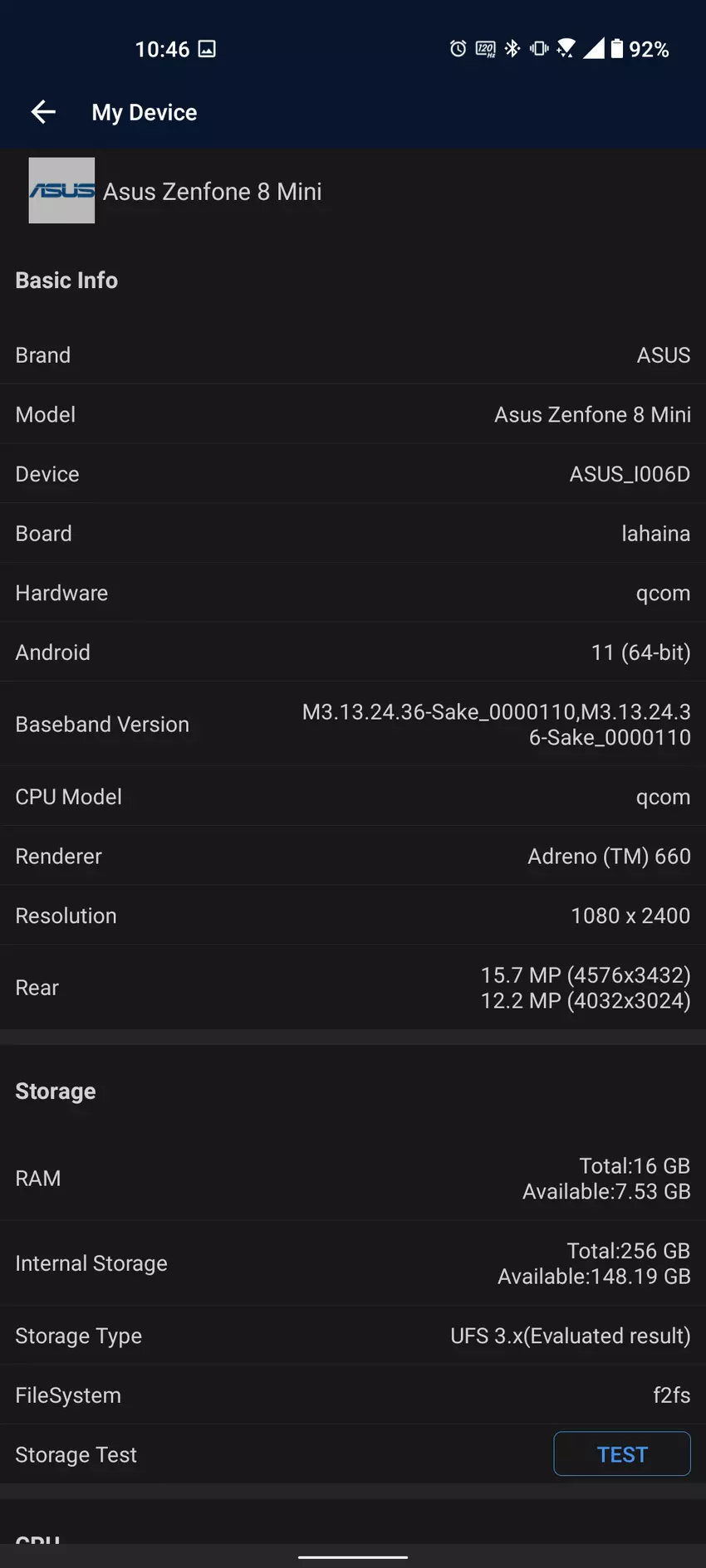Tap the ASUS logo thumbnail
706x1568 pixels.
pos(61,191)
